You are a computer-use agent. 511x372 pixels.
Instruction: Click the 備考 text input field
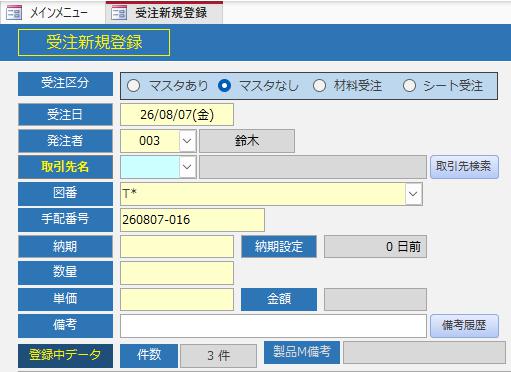273,326
